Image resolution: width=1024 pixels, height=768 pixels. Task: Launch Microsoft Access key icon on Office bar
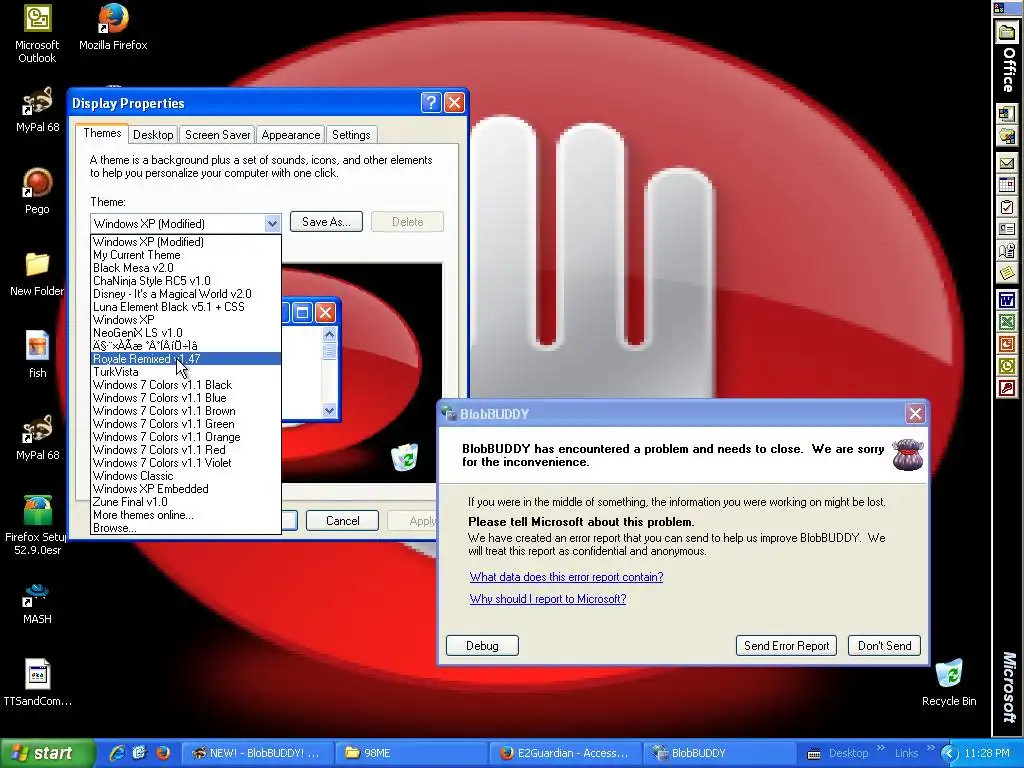[1007, 389]
